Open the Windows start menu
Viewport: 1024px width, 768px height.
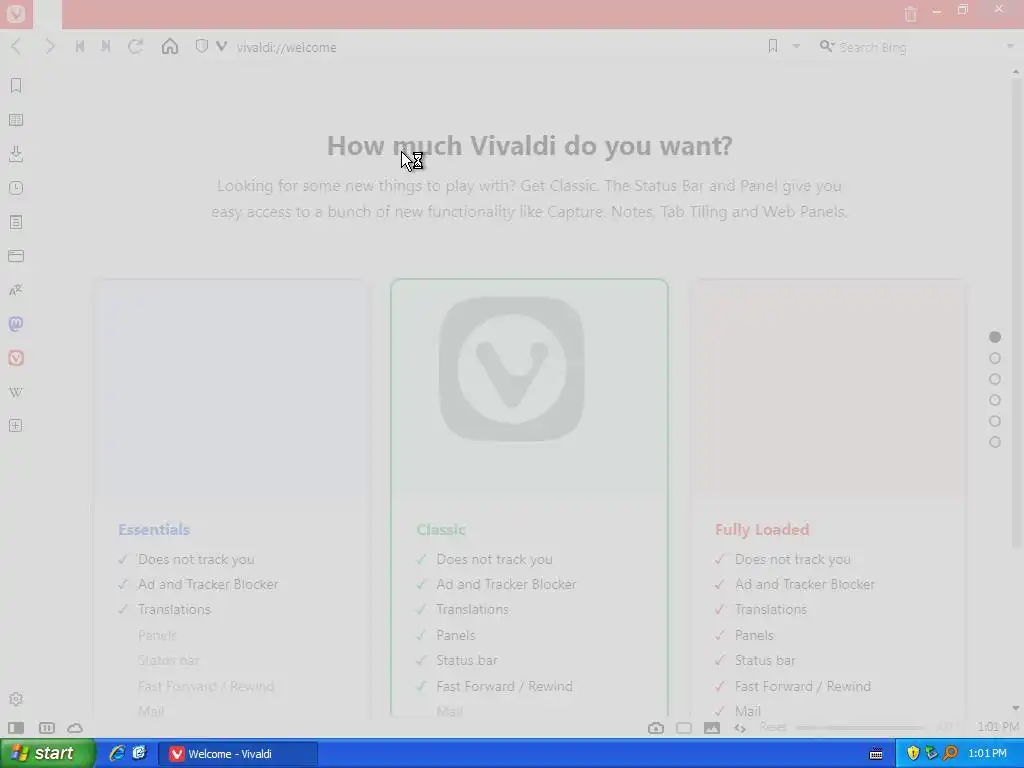tap(47, 754)
